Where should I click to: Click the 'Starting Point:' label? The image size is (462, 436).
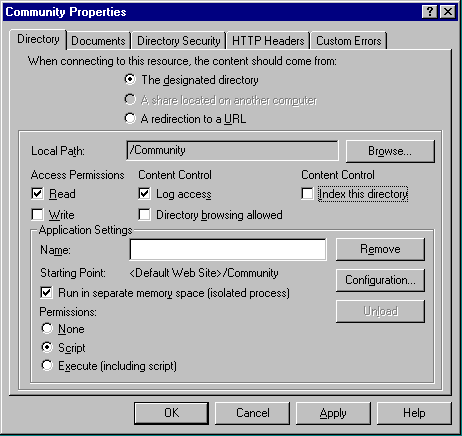pos(73,273)
